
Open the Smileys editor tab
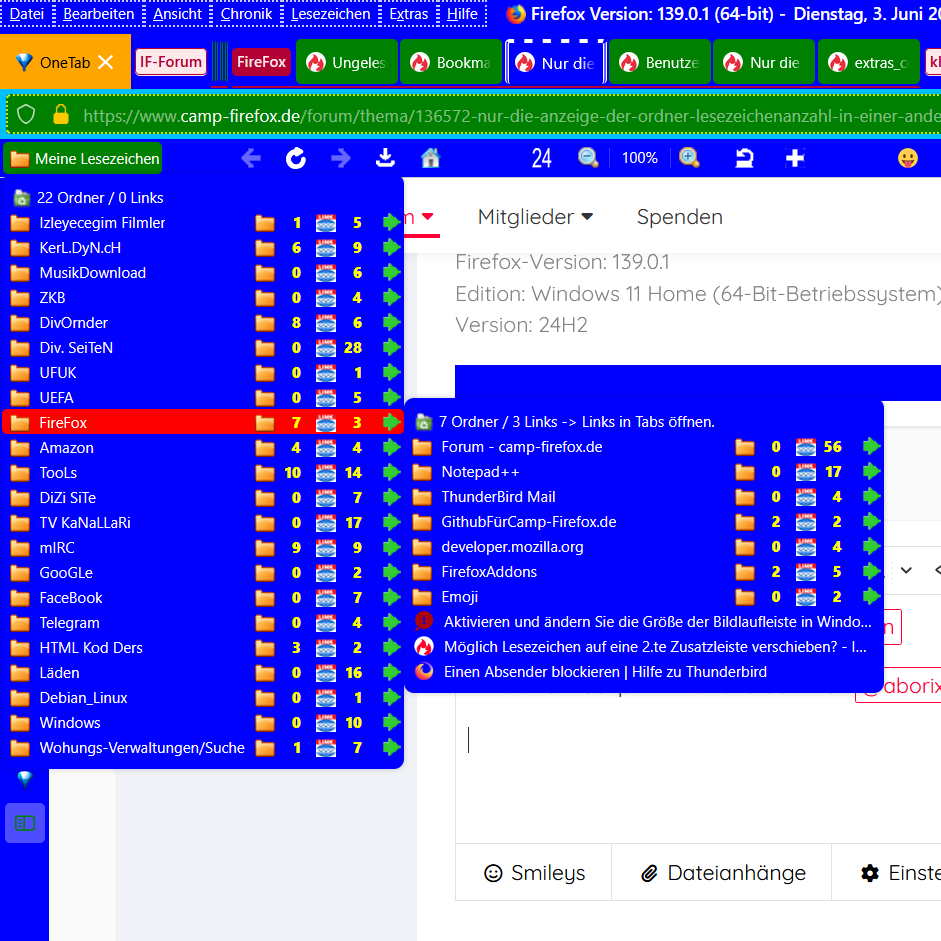pyautogui.click(x=534, y=873)
